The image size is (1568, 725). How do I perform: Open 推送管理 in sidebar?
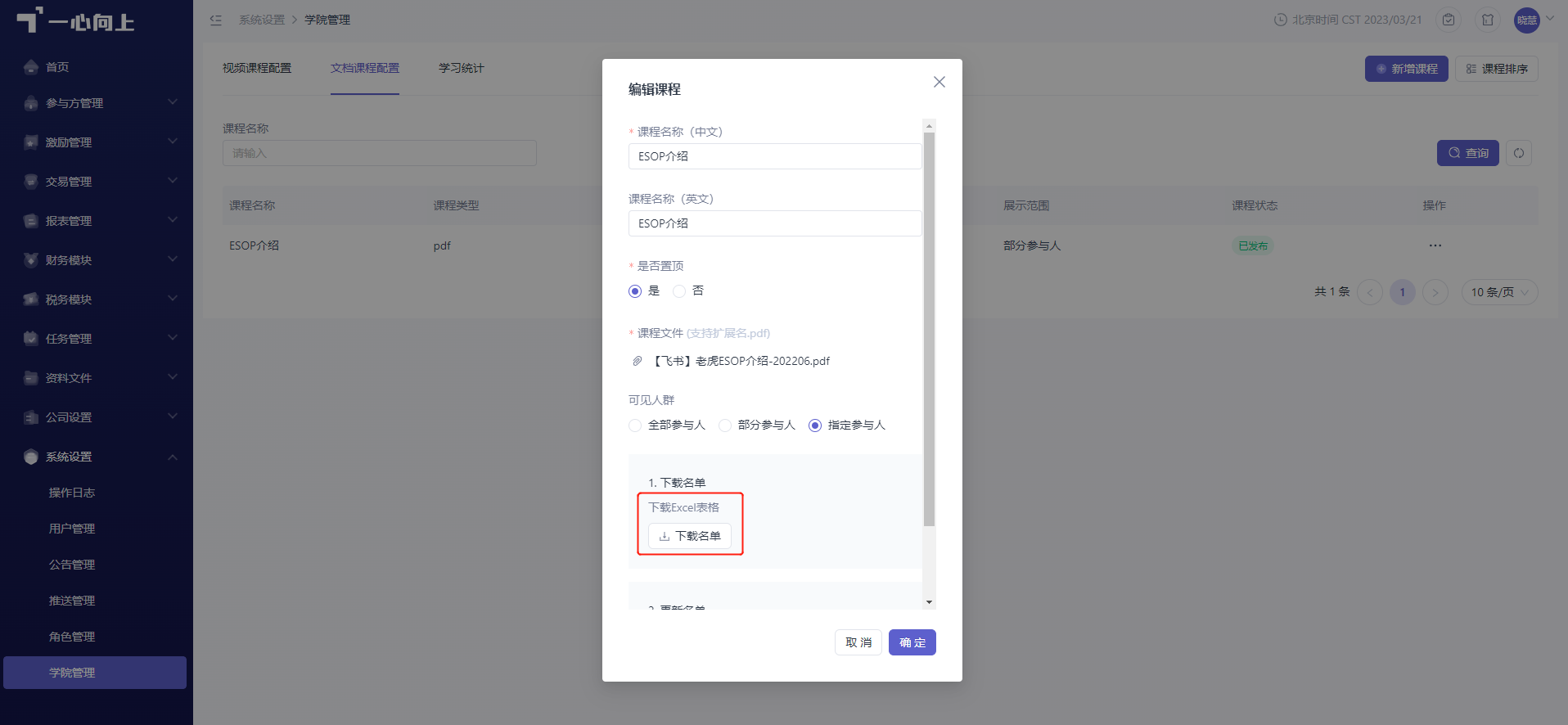(72, 601)
